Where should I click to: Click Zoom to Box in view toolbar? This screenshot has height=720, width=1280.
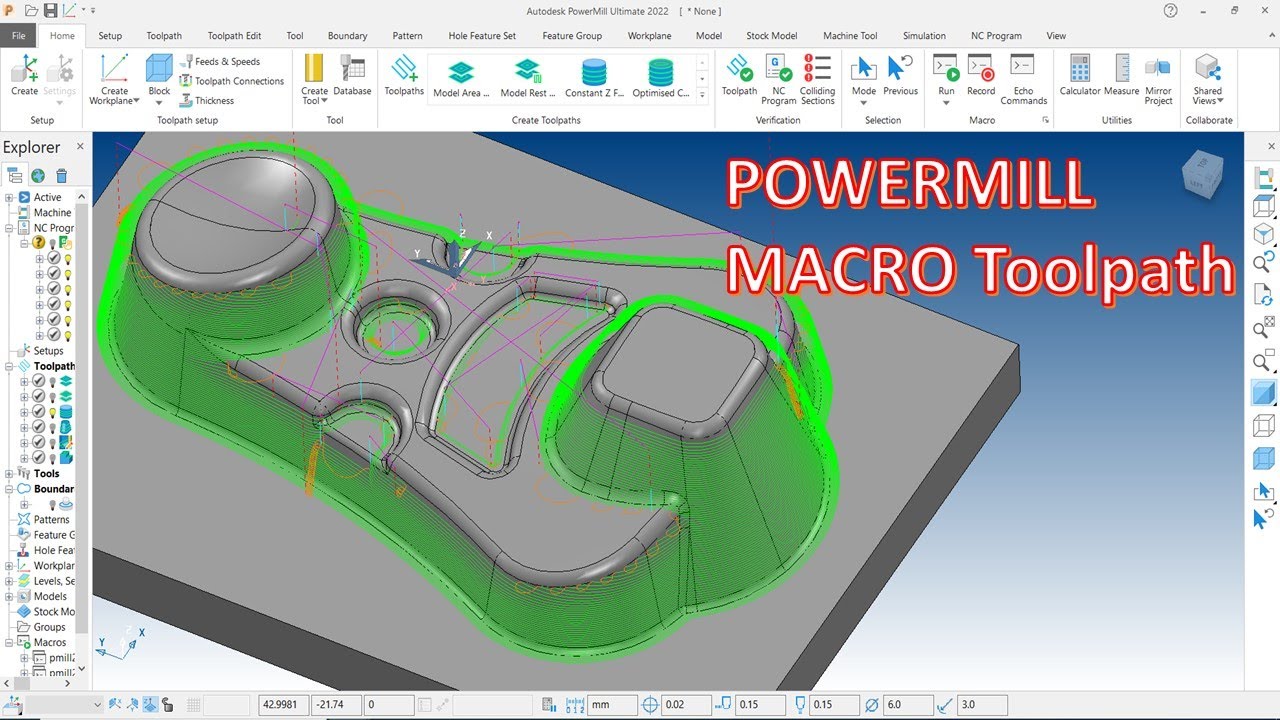pyautogui.click(x=1264, y=361)
